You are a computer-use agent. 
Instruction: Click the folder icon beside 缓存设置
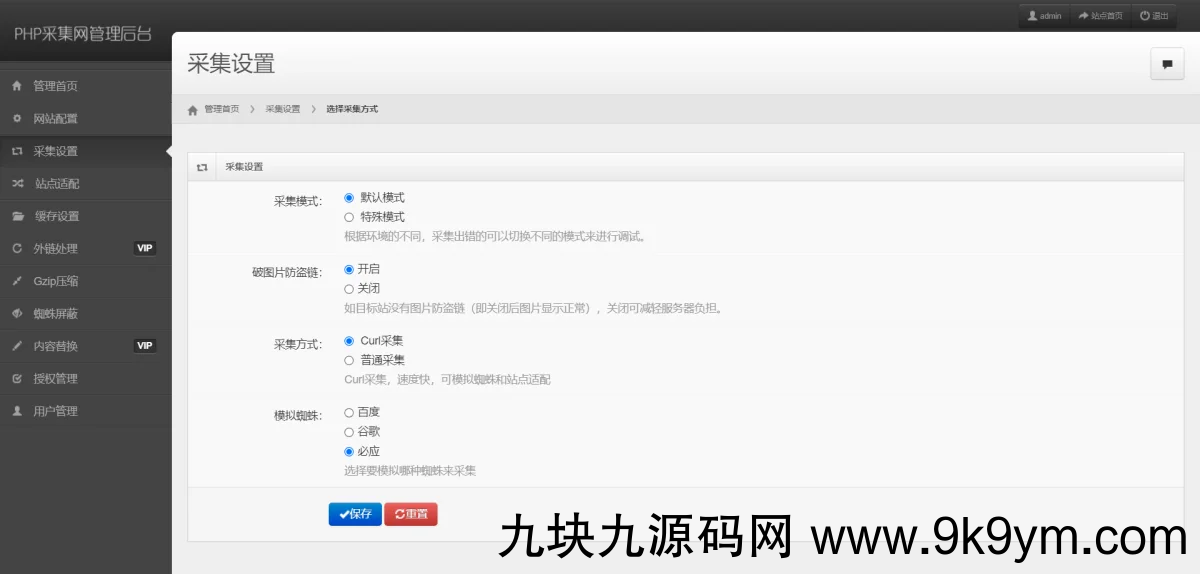(x=17, y=216)
